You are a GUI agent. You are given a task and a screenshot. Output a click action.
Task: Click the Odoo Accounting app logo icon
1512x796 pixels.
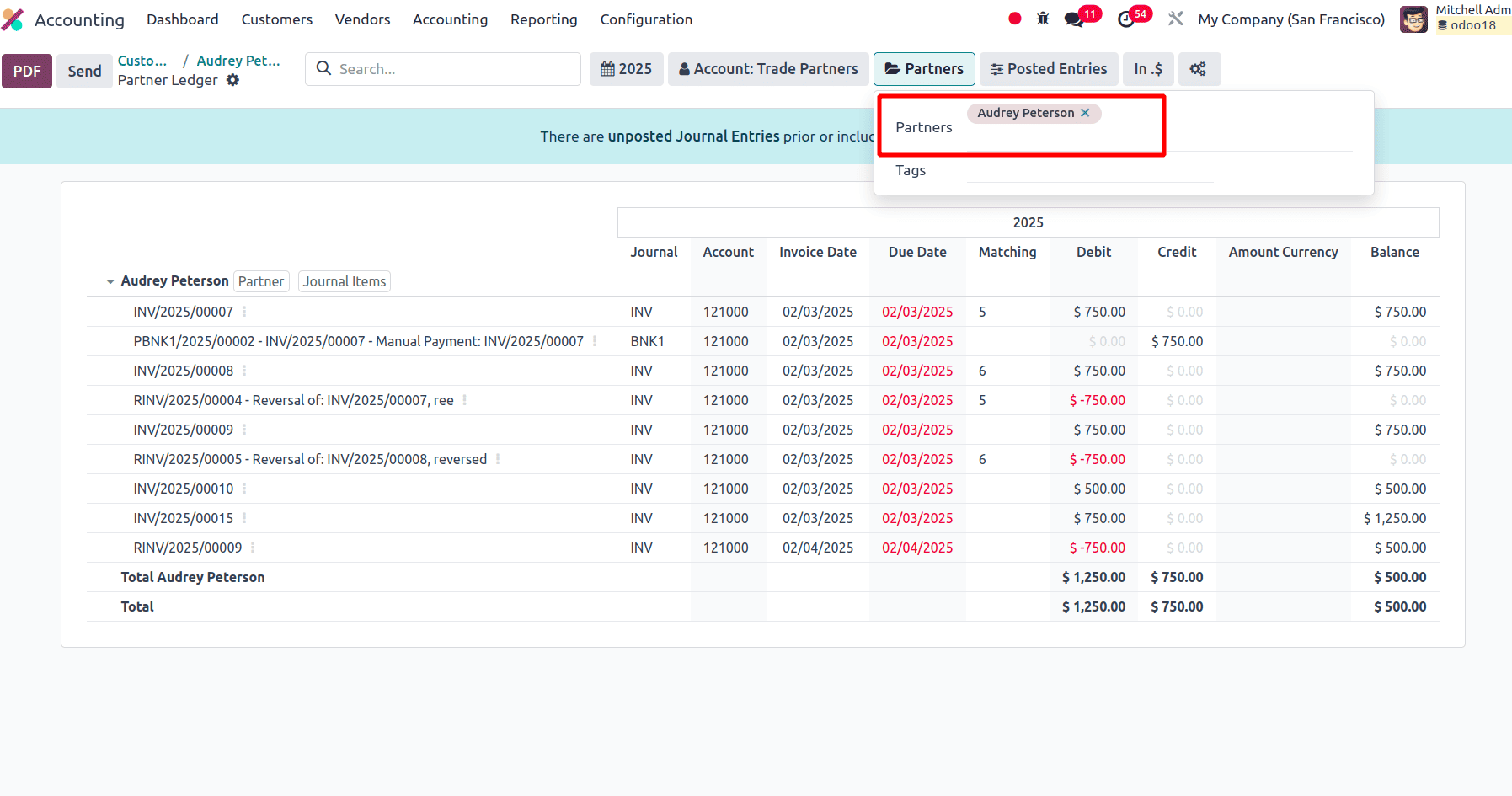pos(13,19)
